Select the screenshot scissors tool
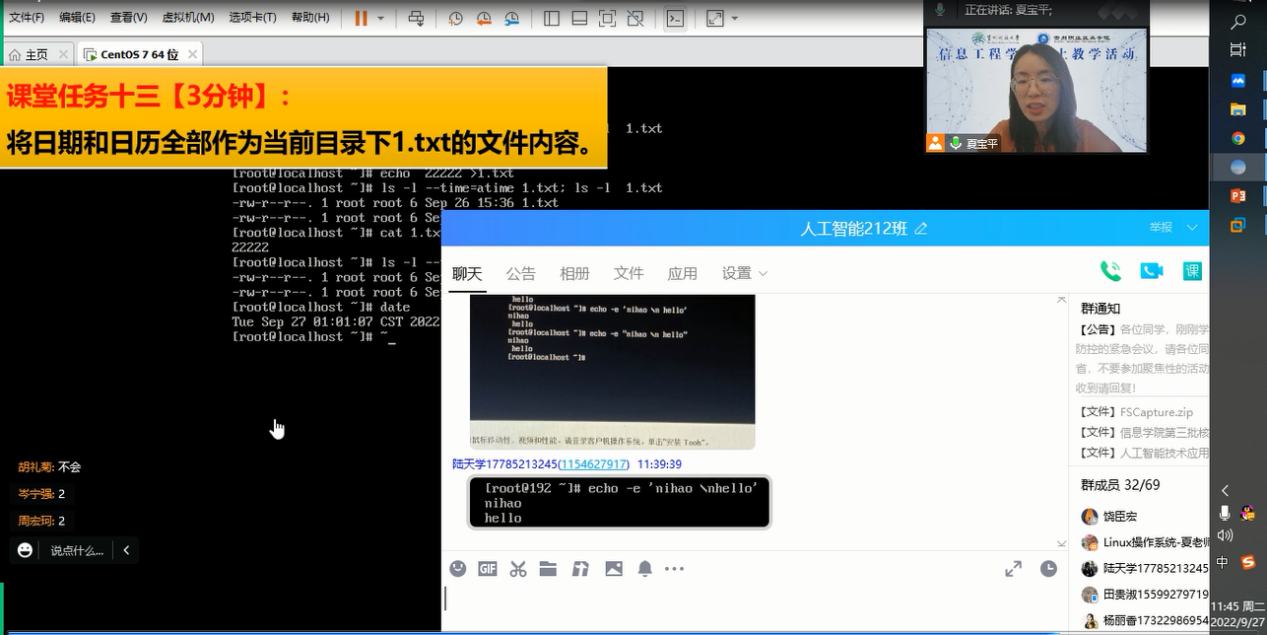The width and height of the screenshot is (1267, 635). click(517, 568)
